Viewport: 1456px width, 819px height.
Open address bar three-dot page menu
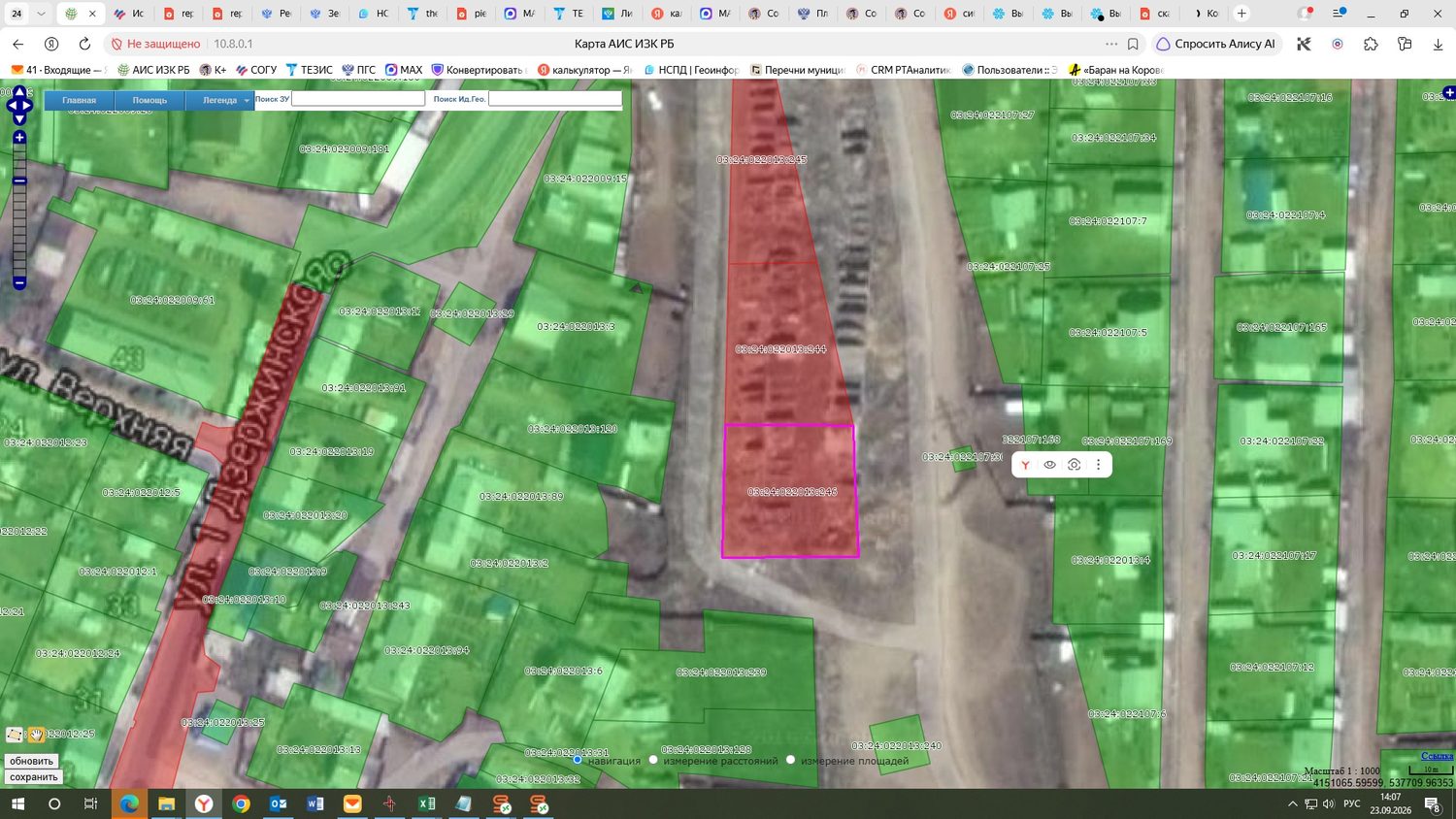pyautogui.click(x=1111, y=44)
